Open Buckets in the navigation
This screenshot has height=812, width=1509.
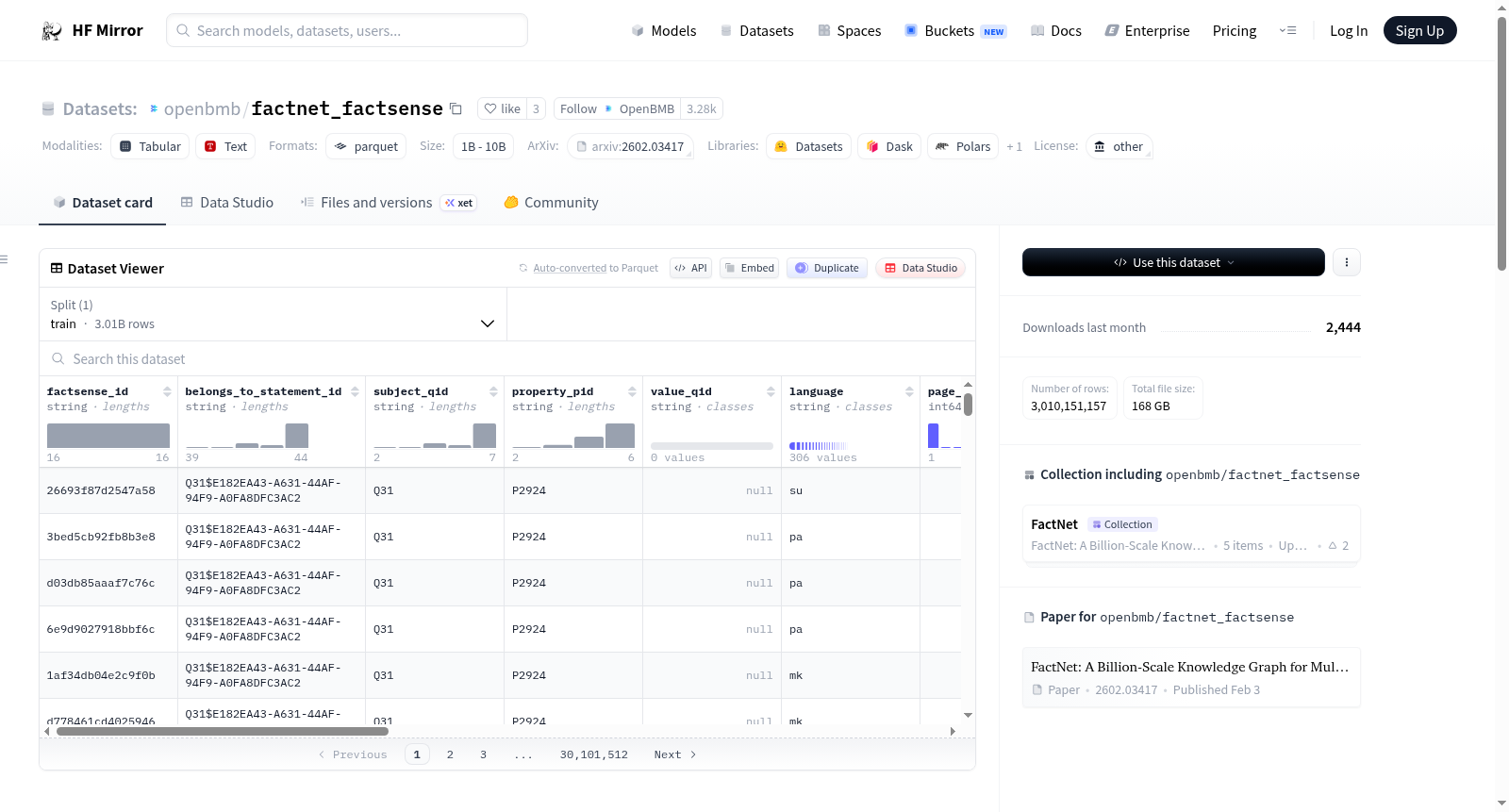[955, 31]
